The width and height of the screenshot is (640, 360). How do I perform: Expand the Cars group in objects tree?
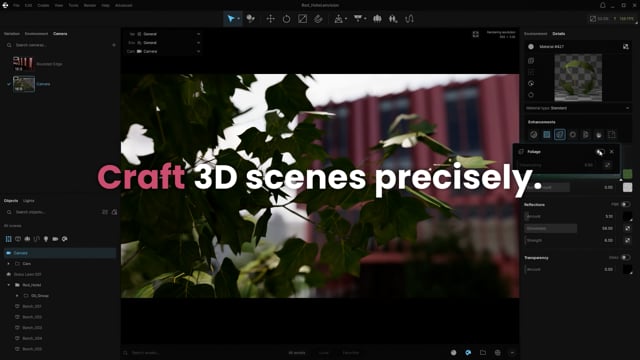point(9,264)
